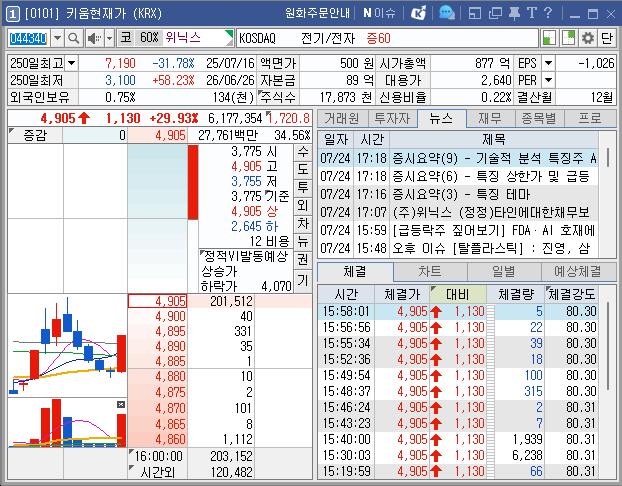Viewport: 622px width, 486px height.
Task: Click the T font size icon
Action: coord(532,14)
